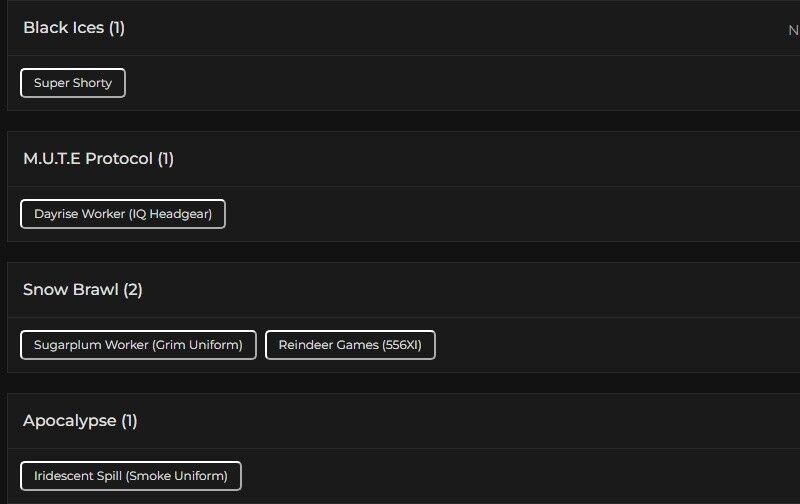Screen dimensions: 800x504
Task: Click the (1) count beside Apocalypse
Action: pos(129,421)
